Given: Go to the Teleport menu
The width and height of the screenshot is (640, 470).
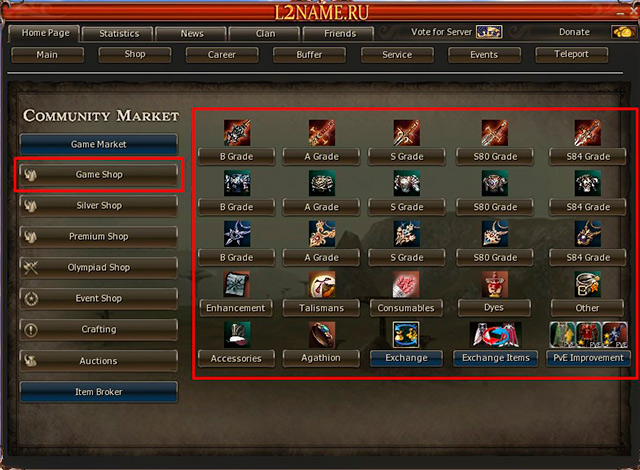Looking at the screenshot, I should pos(571,54).
